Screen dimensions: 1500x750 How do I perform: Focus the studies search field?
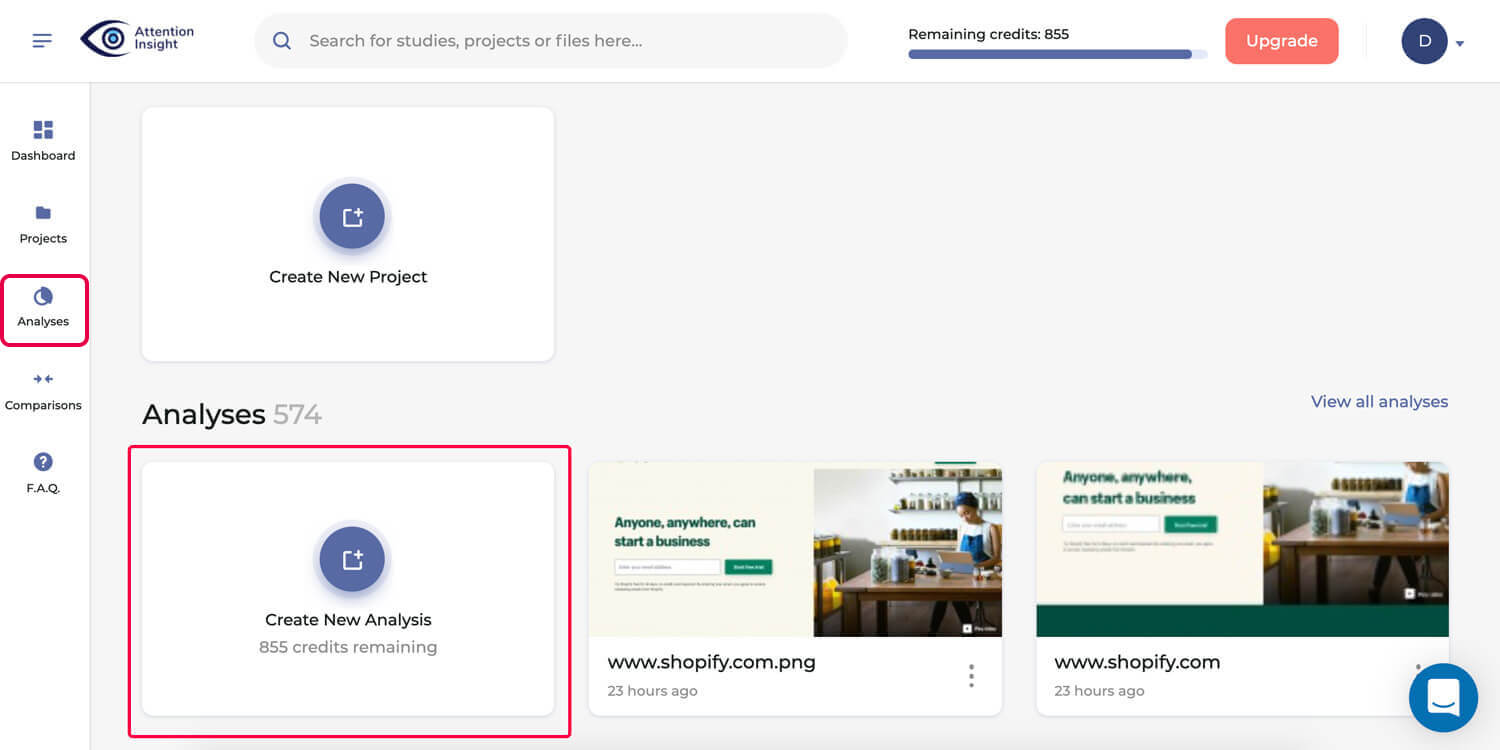(x=551, y=41)
